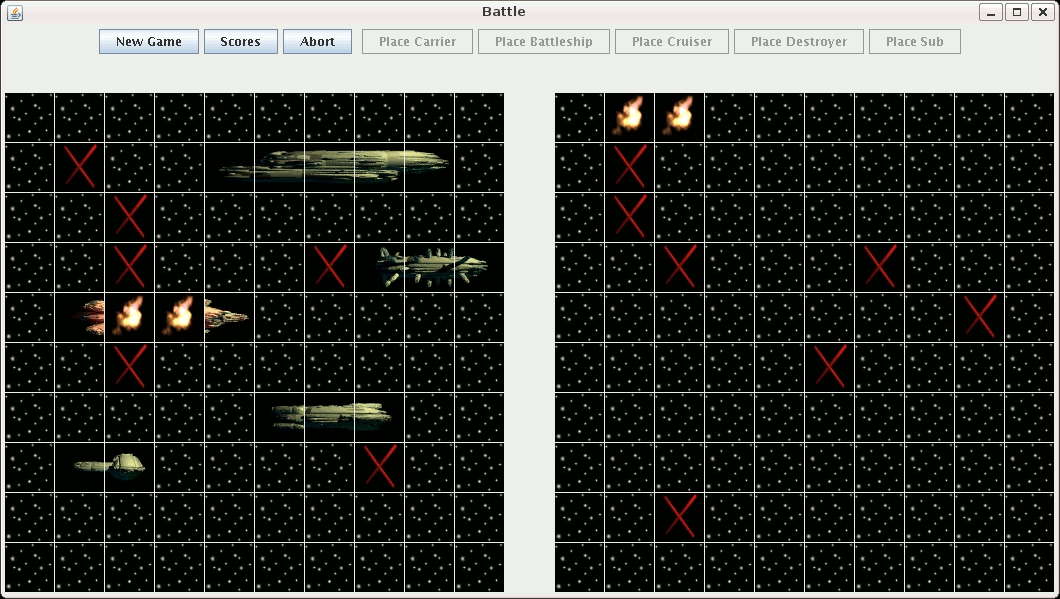Viewport: 1060px width, 599px height.
Task: Click the Place Battleship button
Action: [x=543, y=42]
